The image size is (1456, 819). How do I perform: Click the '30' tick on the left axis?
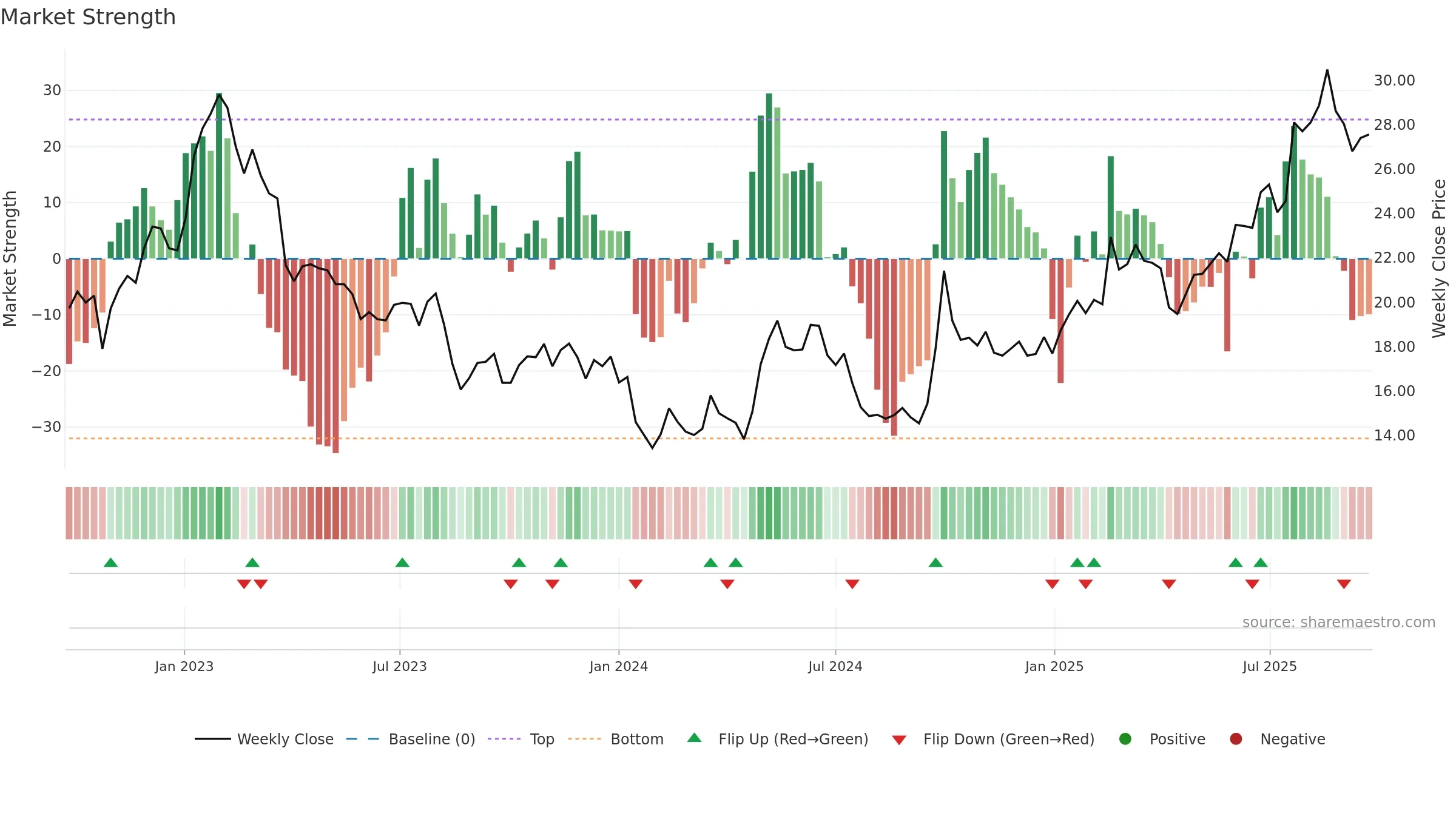tap(52, 90)
